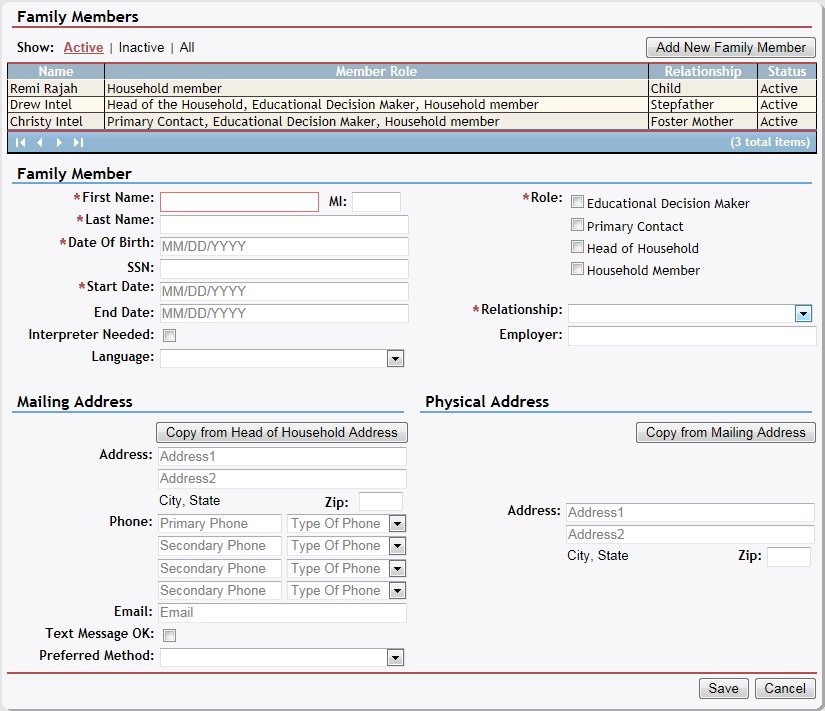
Task: Save the family member form
Action: pyautogui.click(x=723, y=688)
